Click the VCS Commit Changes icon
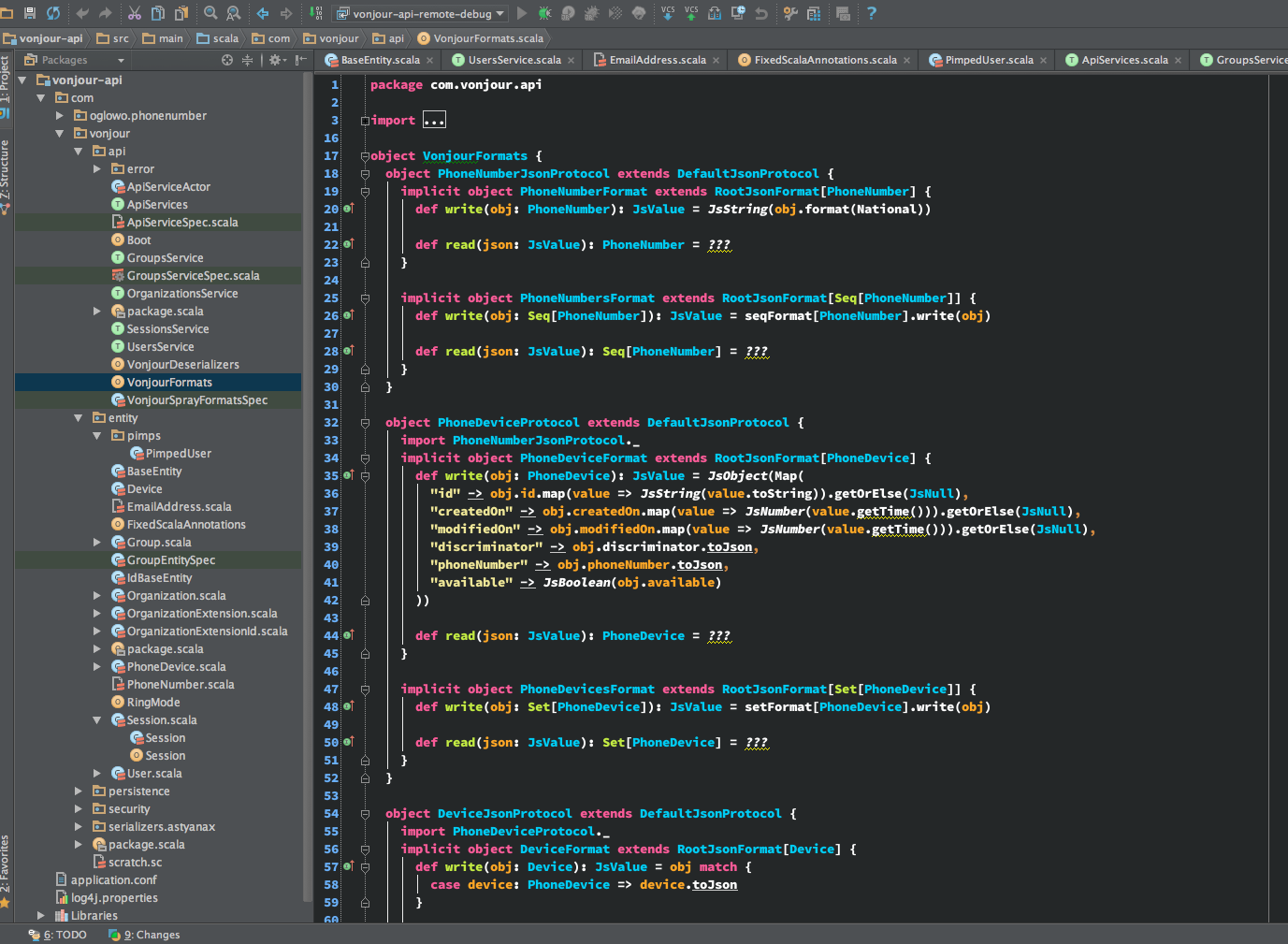 (x=691, y=13)
